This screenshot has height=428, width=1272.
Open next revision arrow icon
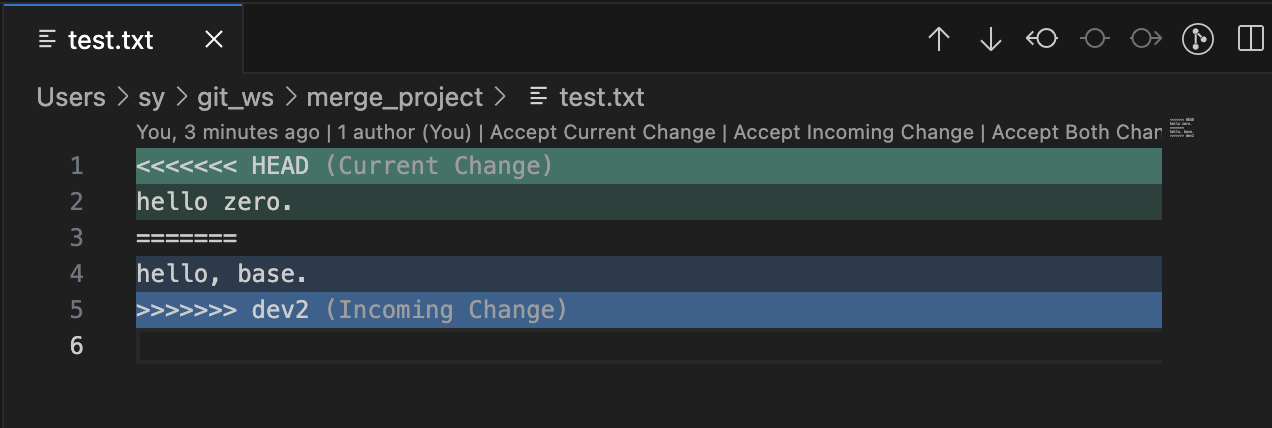click(1145, 39)
